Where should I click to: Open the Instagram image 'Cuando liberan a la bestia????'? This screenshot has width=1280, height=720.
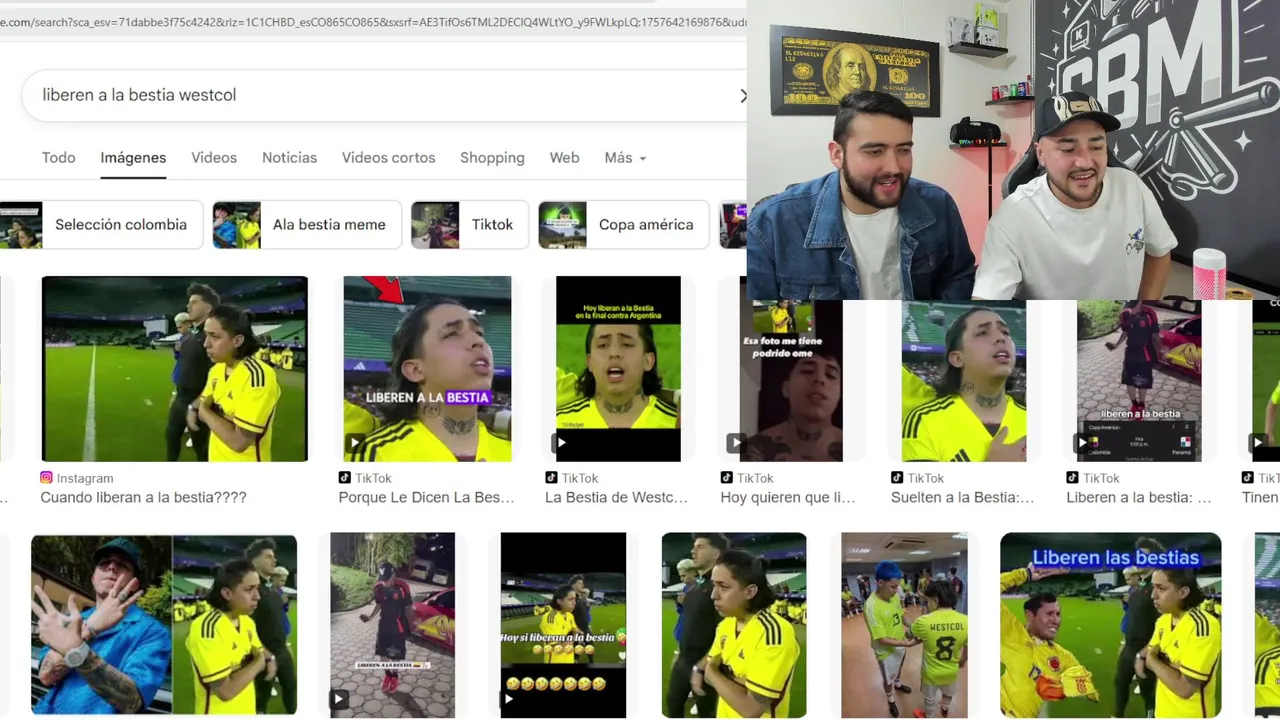point(174,369)
